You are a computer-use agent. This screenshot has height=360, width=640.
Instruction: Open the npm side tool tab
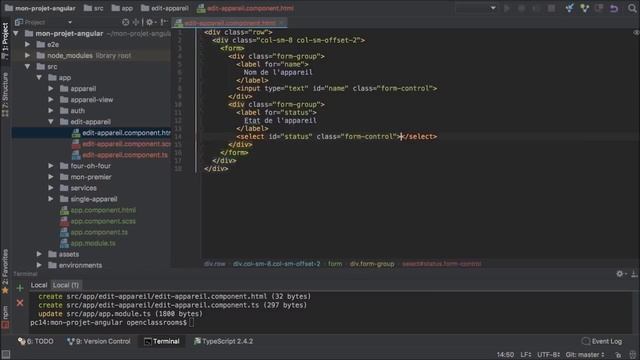pyautogui.click(x=5, y=317)
